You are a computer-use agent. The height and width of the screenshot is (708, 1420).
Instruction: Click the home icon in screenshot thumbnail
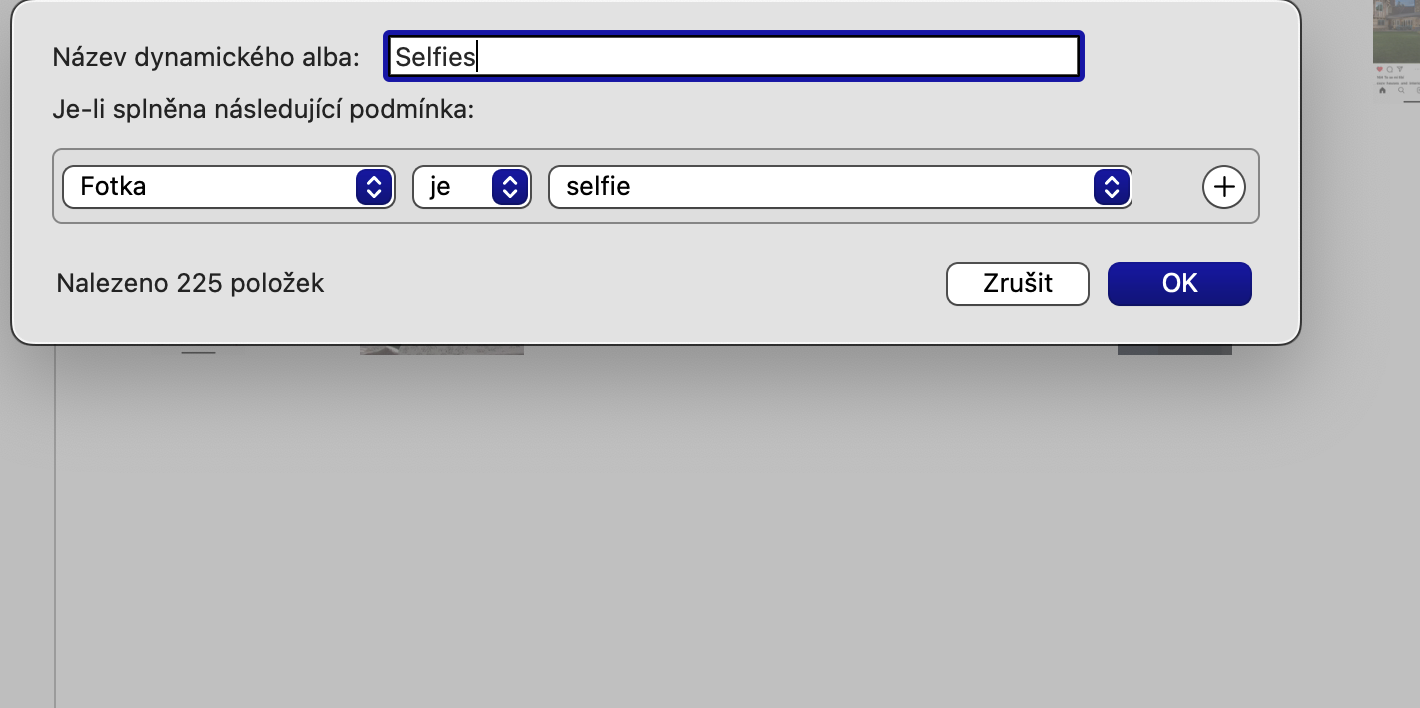(x=1382, y=91)
